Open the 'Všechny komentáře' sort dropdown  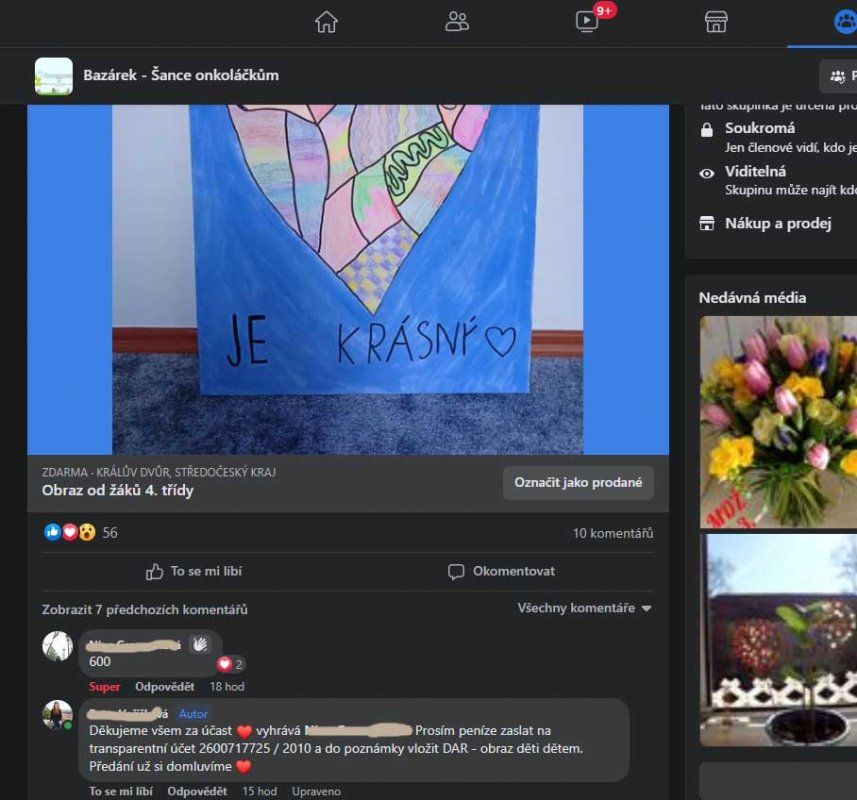pos(584,608)
